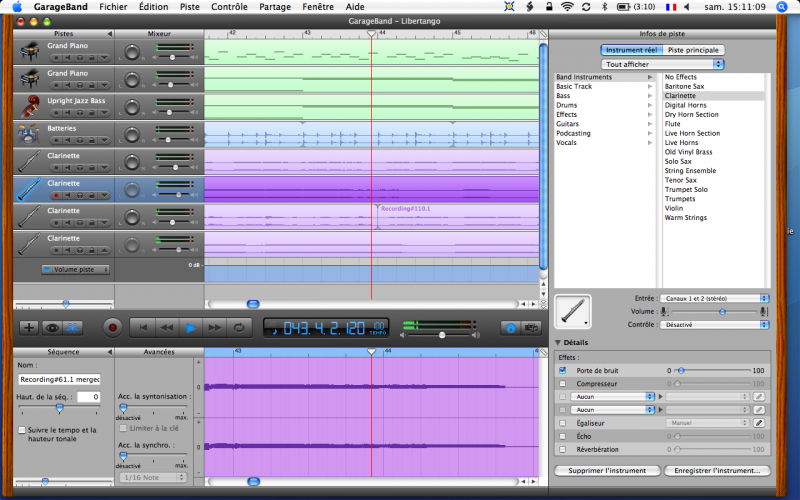Open the Édition menu
This screenshot has width=800, height=500.
pyautogui.click(x=154, y=7)
